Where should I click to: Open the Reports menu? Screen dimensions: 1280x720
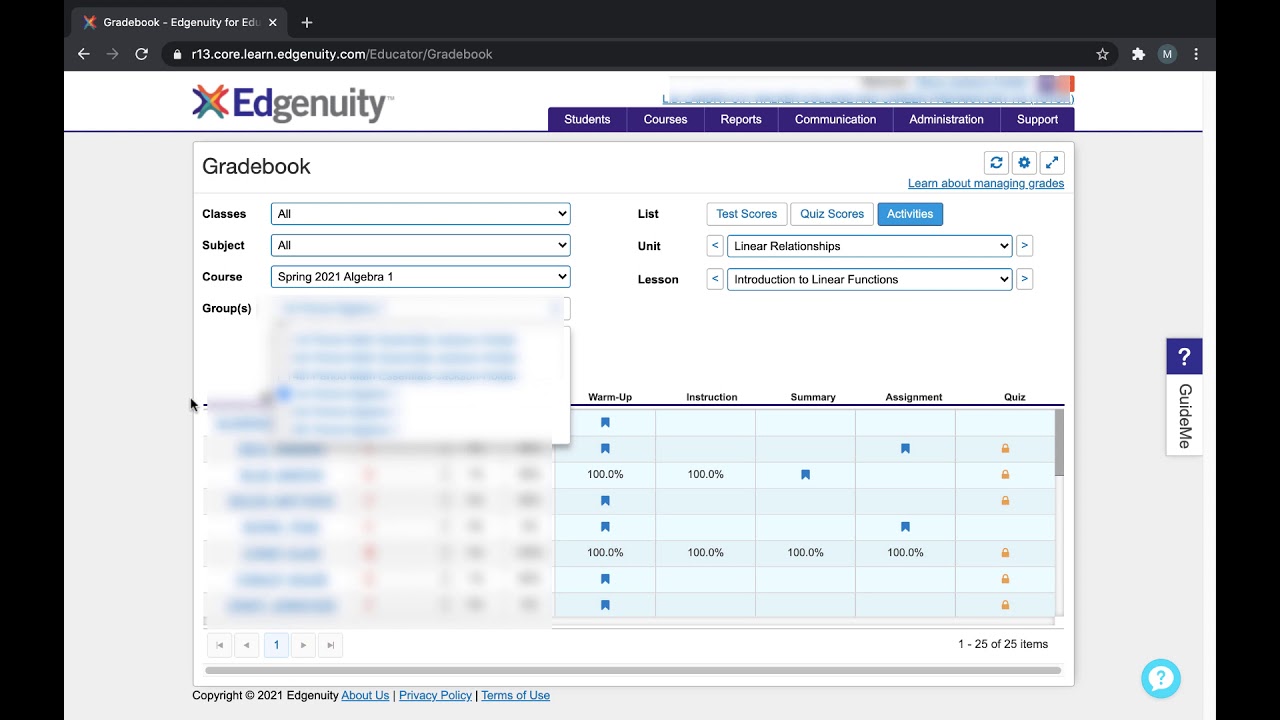coord(741,119)
